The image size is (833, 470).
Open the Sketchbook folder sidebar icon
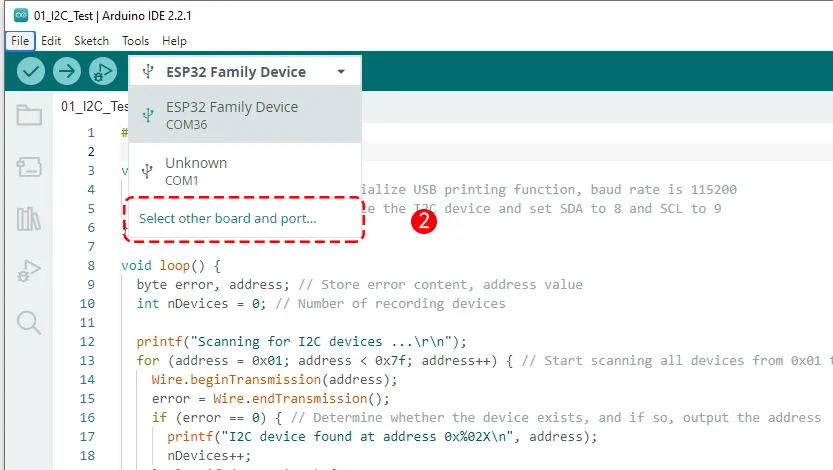[29, 116]
